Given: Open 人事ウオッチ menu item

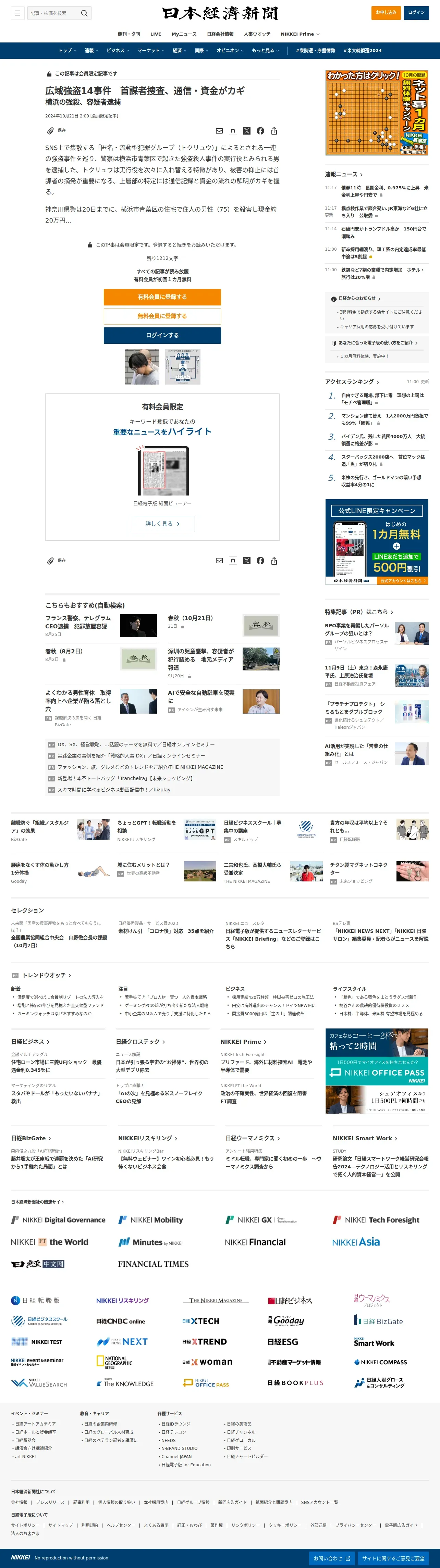Looking at the screenshot, I should [257, 34].
